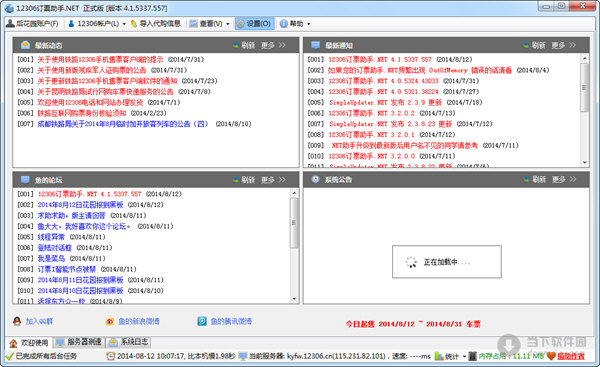Click 更多 >> in the 最新动态 panel

coord(274,45)
